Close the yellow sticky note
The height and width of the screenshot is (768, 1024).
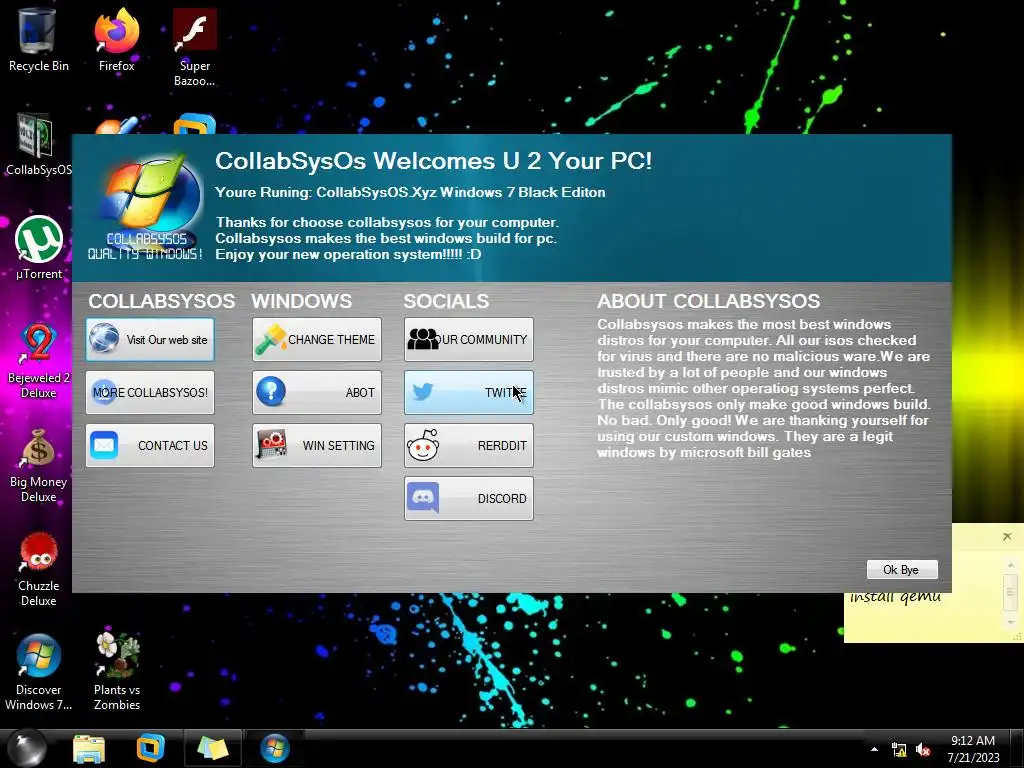1006,536
